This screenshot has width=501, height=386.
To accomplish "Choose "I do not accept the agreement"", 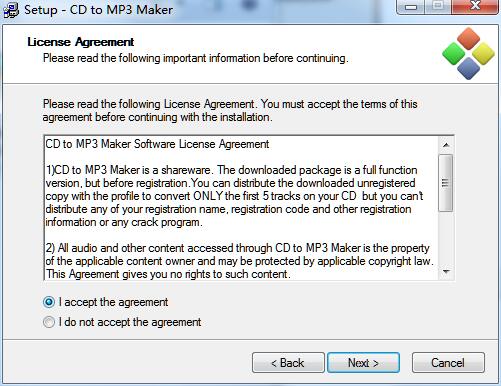I will tap(49, 322).
